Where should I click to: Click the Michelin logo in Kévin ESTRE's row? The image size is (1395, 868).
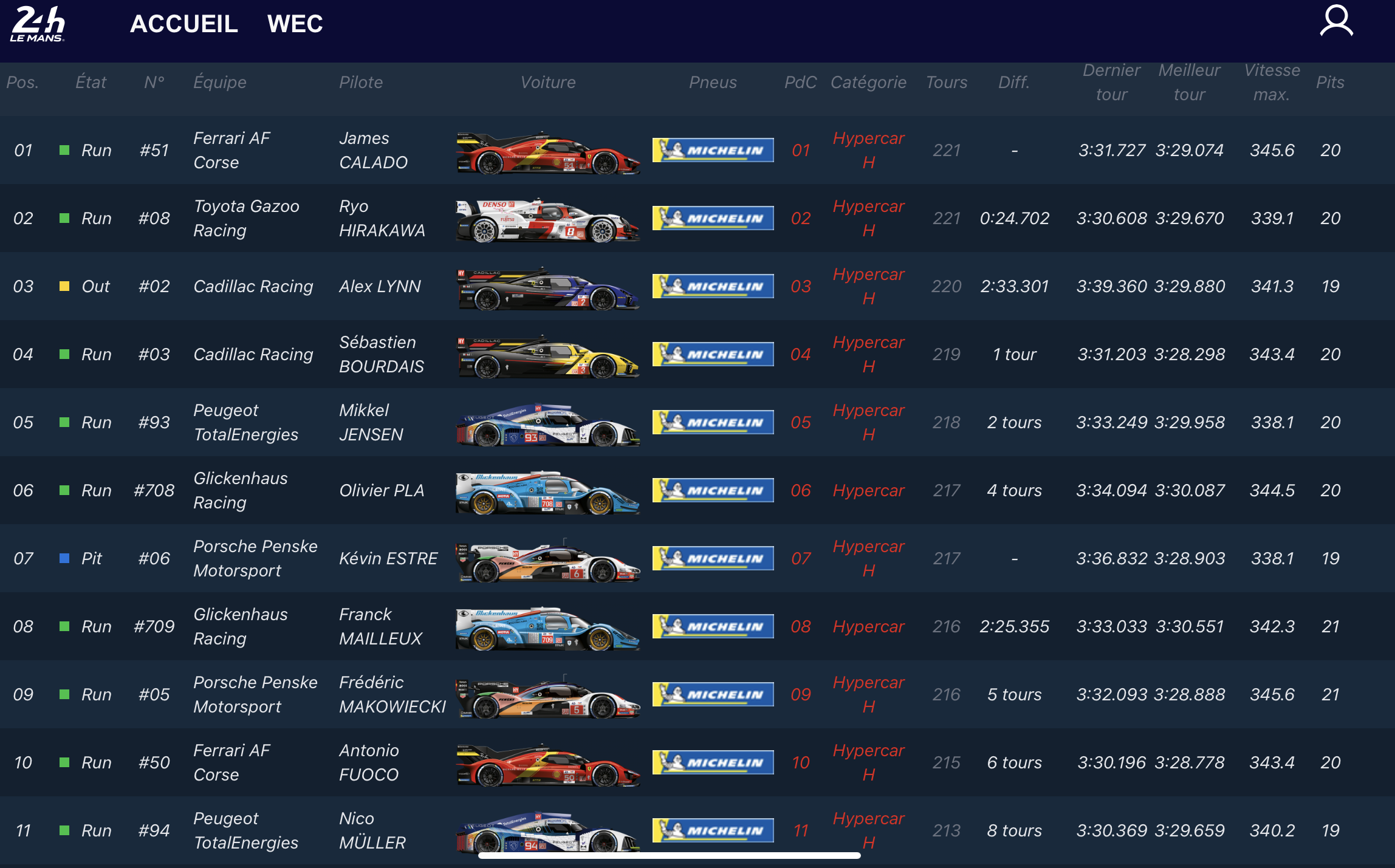pos(713,558)
